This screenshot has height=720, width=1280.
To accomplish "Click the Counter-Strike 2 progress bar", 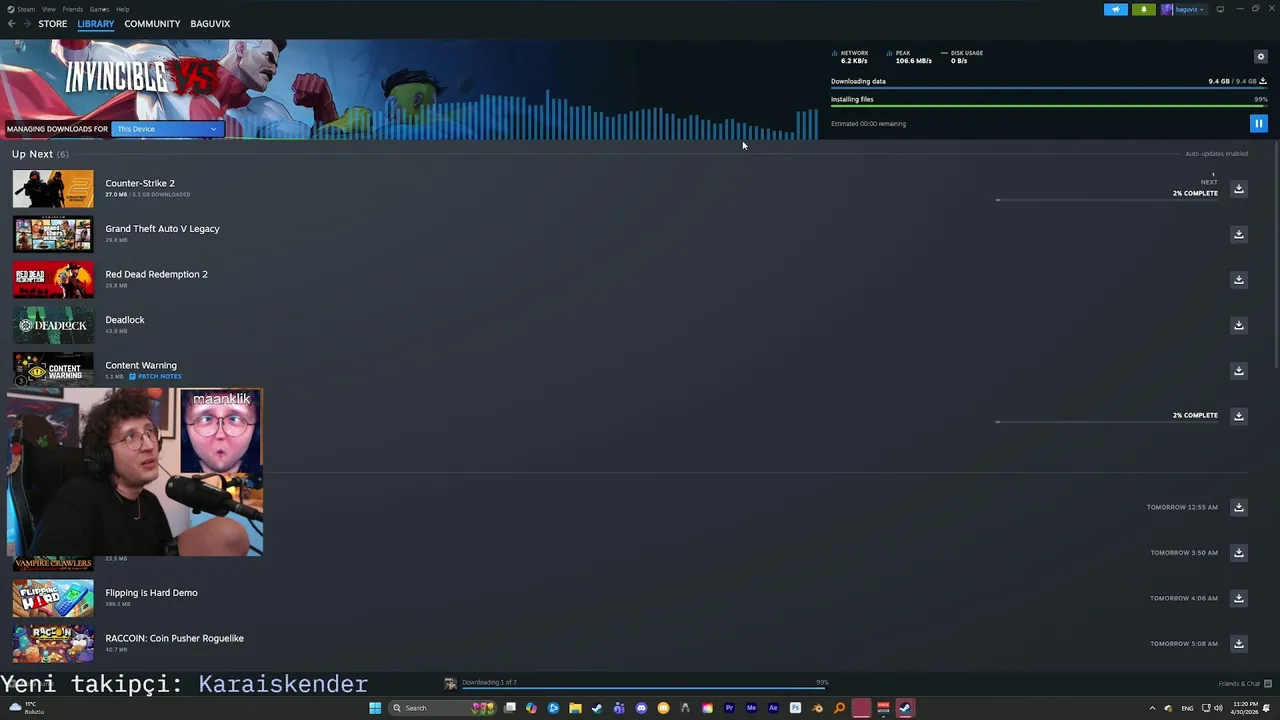I will point(1107,200).
